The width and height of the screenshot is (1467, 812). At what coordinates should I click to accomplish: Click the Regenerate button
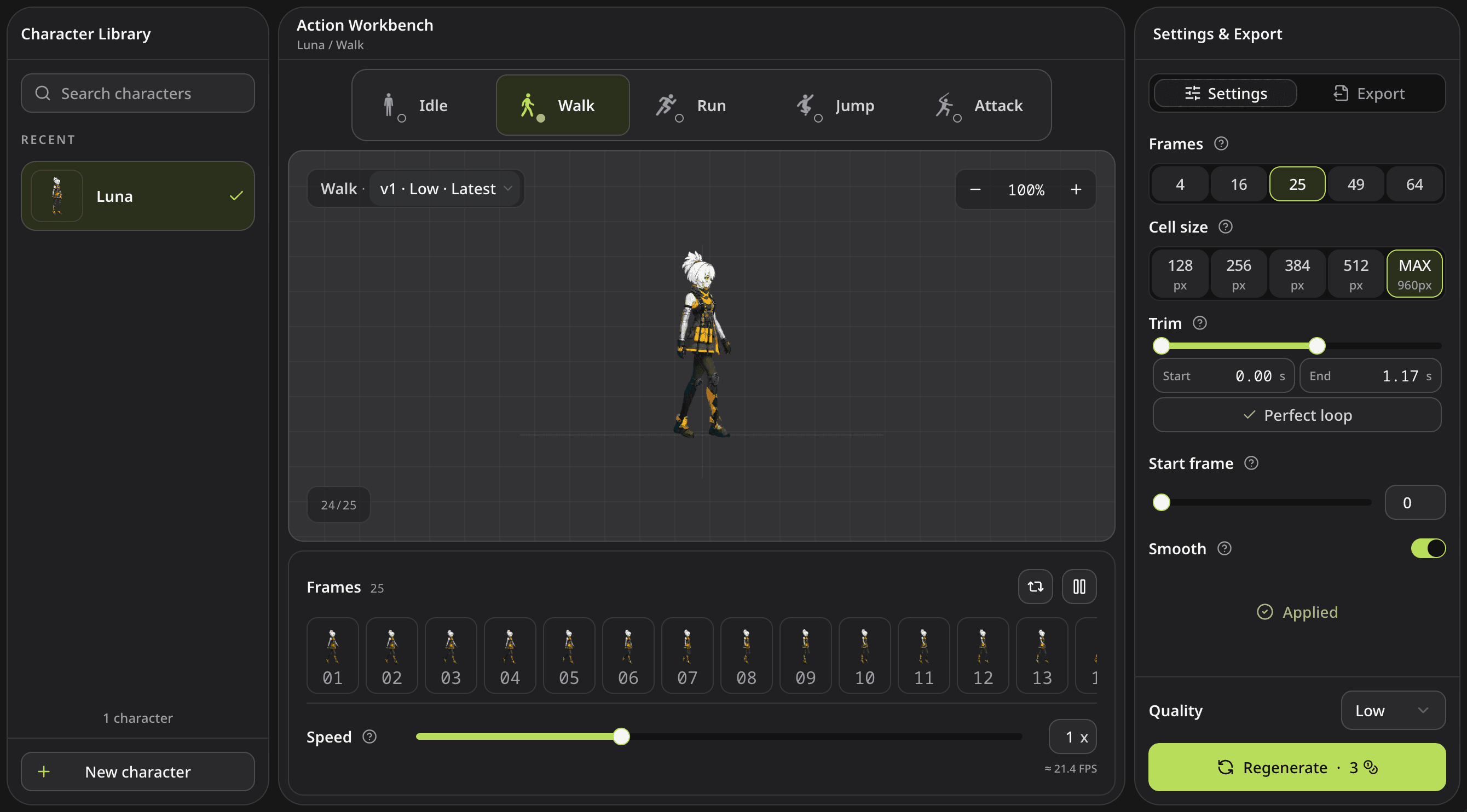[1297, 767]
